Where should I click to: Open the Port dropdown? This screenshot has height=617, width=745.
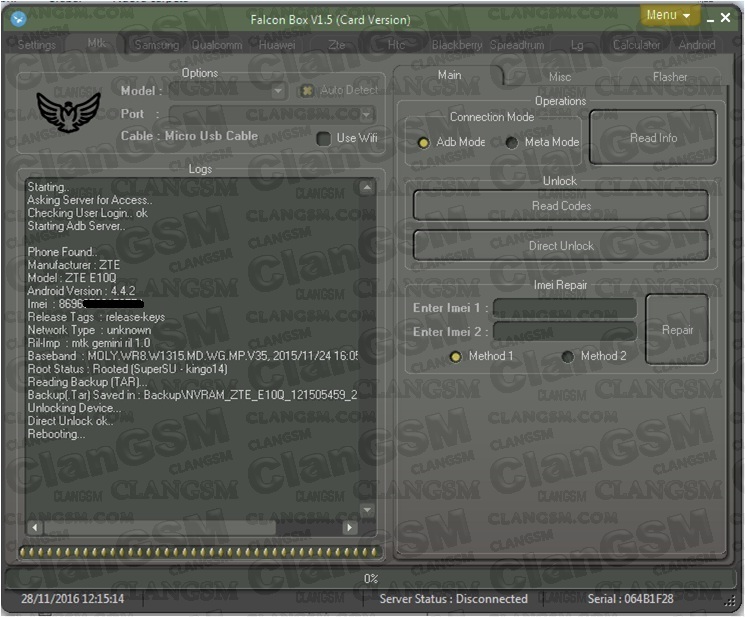point(271,114)
